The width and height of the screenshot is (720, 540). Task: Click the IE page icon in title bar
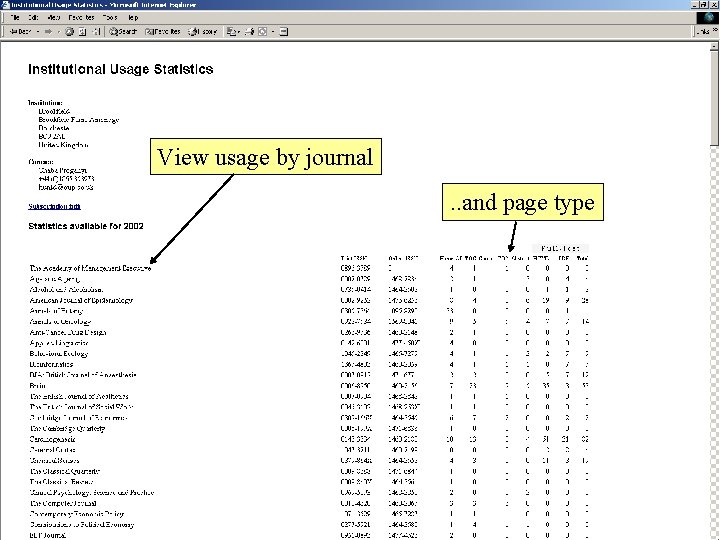point(5,5)
